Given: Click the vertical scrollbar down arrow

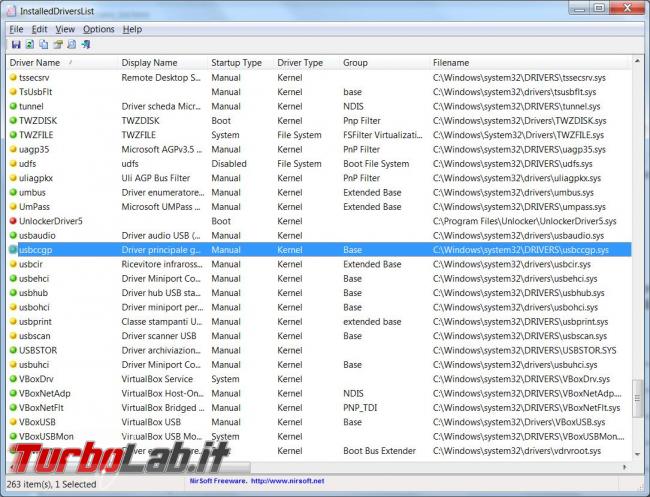Looking at the screenshot, I should tap(637, 454).
